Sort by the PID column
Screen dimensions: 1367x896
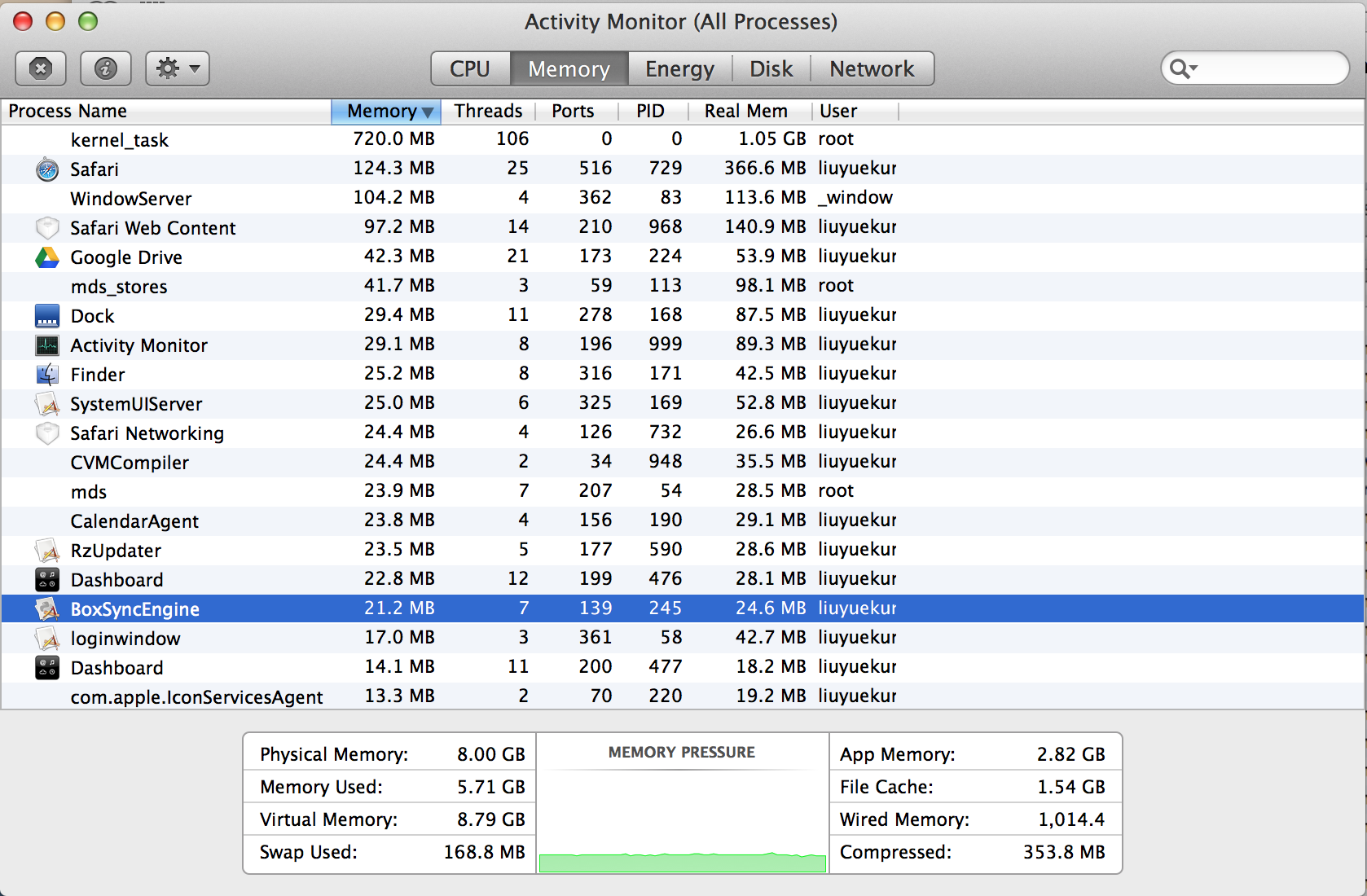[x=653, y=111]
